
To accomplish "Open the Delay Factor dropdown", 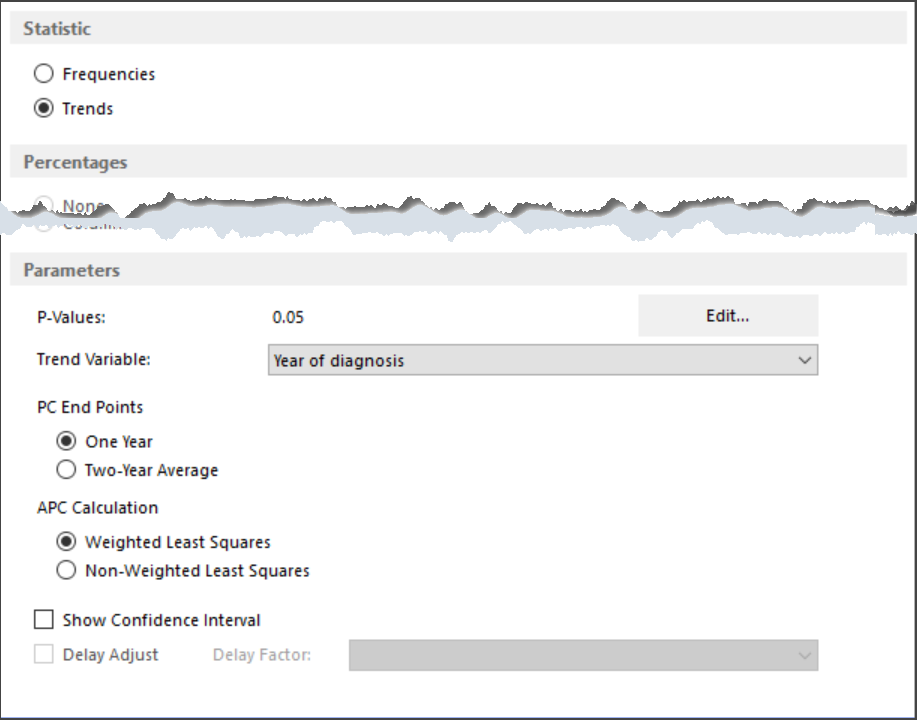I will (806, 655).
